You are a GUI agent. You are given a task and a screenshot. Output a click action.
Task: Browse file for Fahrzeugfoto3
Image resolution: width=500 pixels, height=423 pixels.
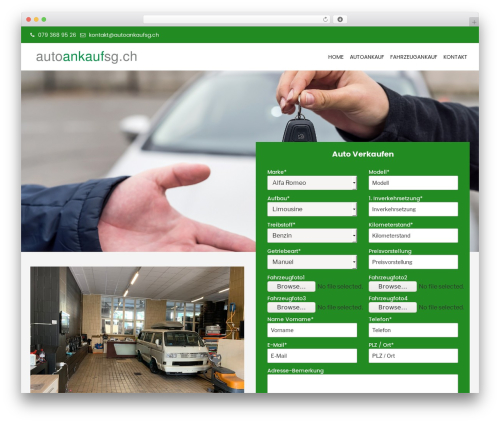[291, 307]
